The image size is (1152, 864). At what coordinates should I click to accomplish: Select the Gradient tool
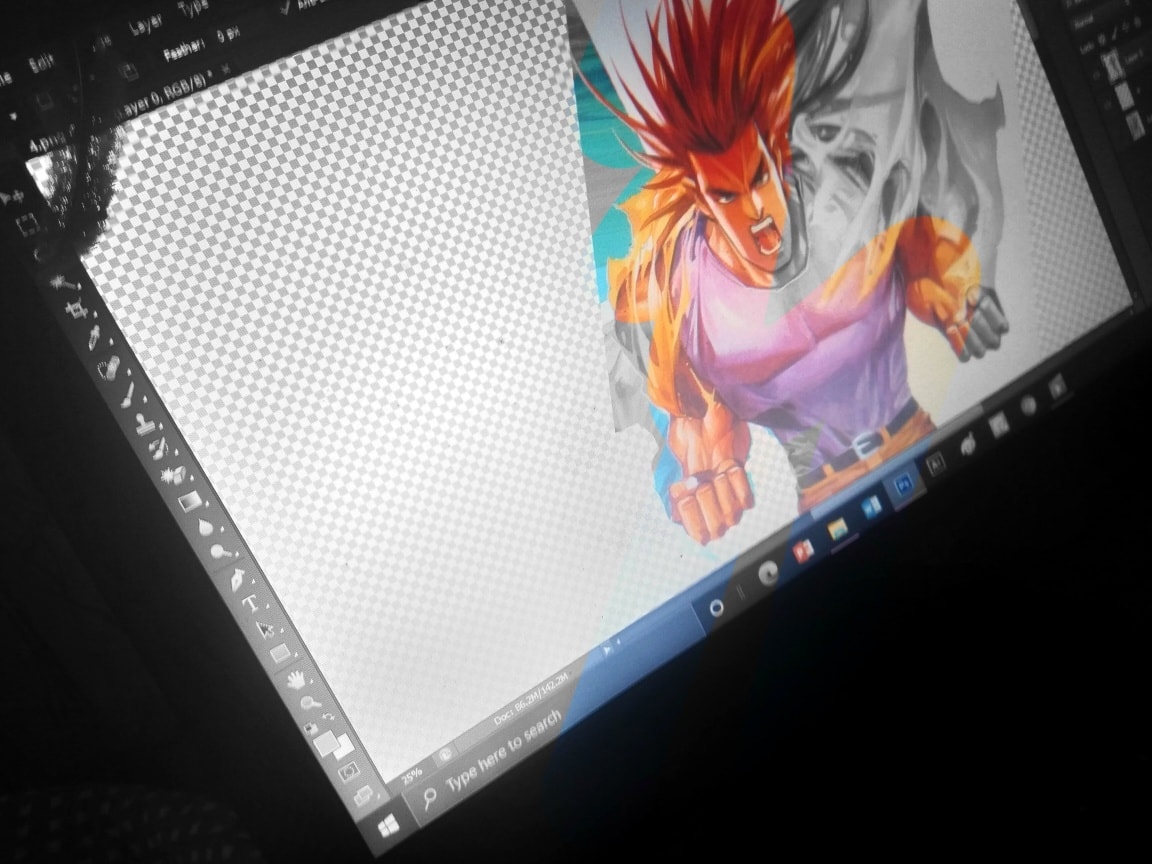coord(189,502)
